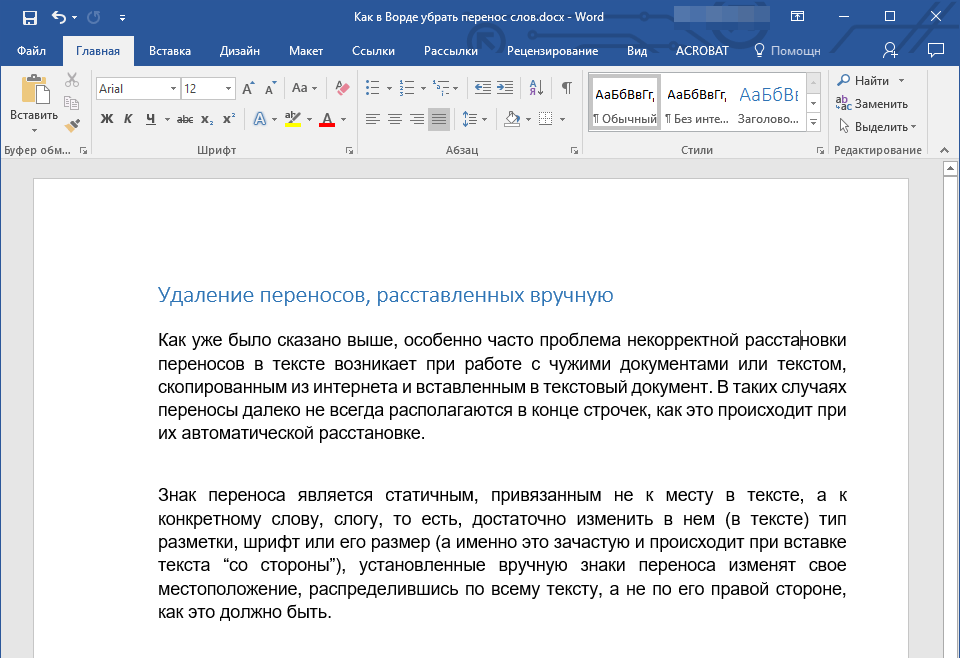The height and width of the screenshot is (658, 960).
Task: Select the Заголовок style thumbnail
Action: point(768,103)
